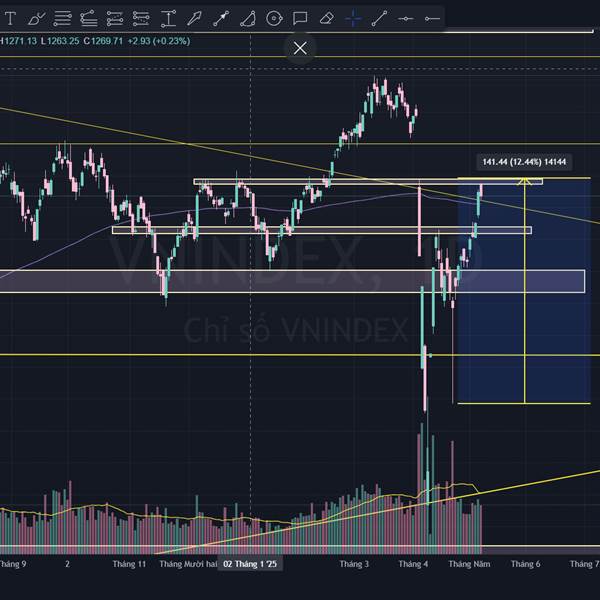Image resolution: width=600 pixels, height=600 pixels.
Task: Choose the Fibonacci fan tool
Action: pos(88,18)
